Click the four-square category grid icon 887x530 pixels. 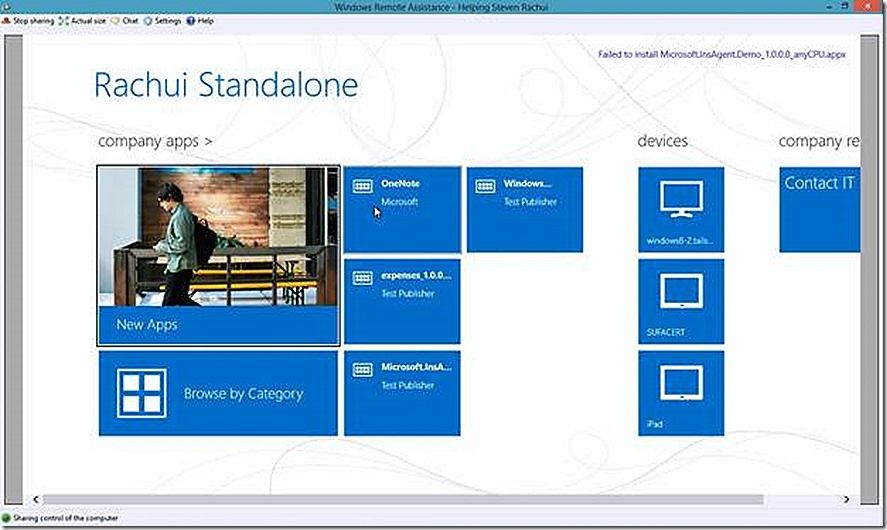pyautogui.click(x=141, y=393)
